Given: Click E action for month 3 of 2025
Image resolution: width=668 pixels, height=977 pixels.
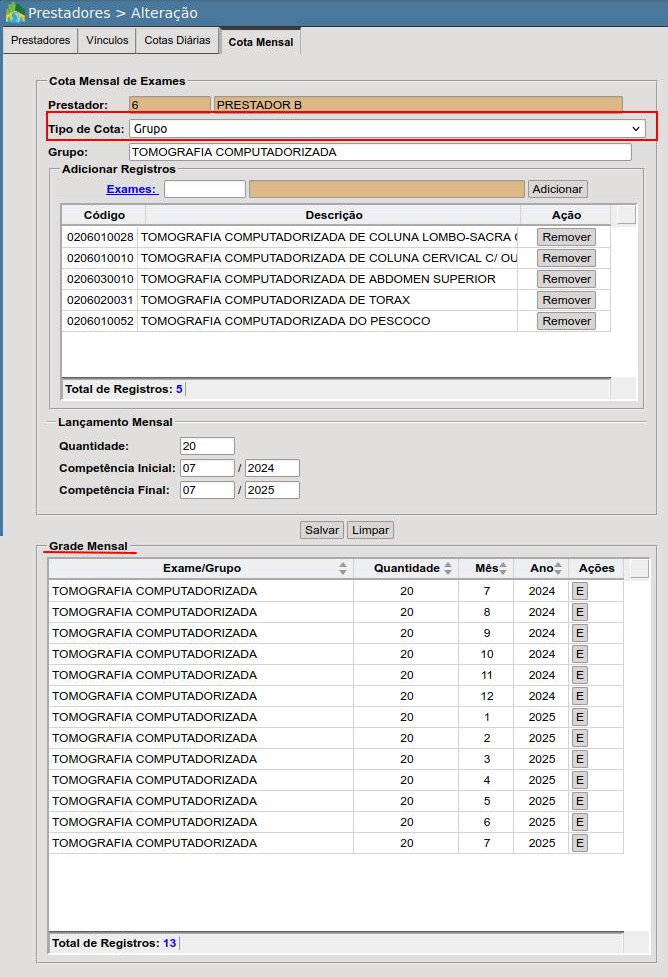Looking at the screenshot, I should point(580,759).
